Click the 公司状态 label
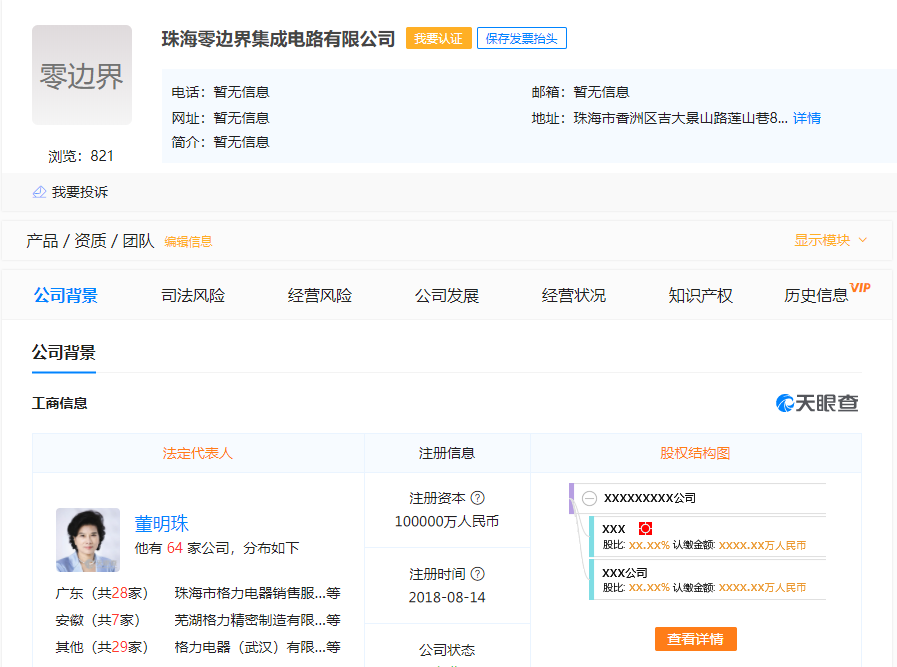 pos(447,650)
